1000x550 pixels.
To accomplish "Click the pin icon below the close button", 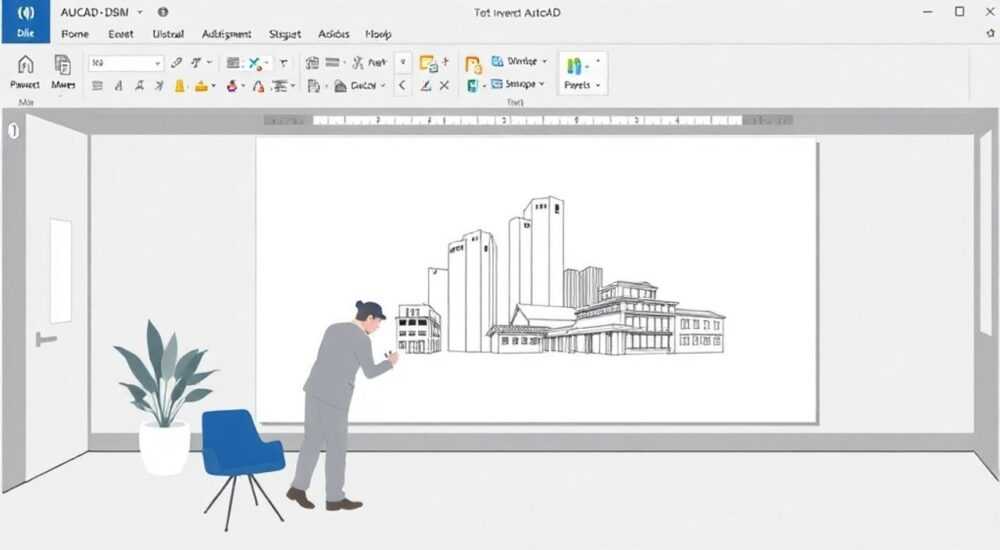I will (x=990, y=33).
